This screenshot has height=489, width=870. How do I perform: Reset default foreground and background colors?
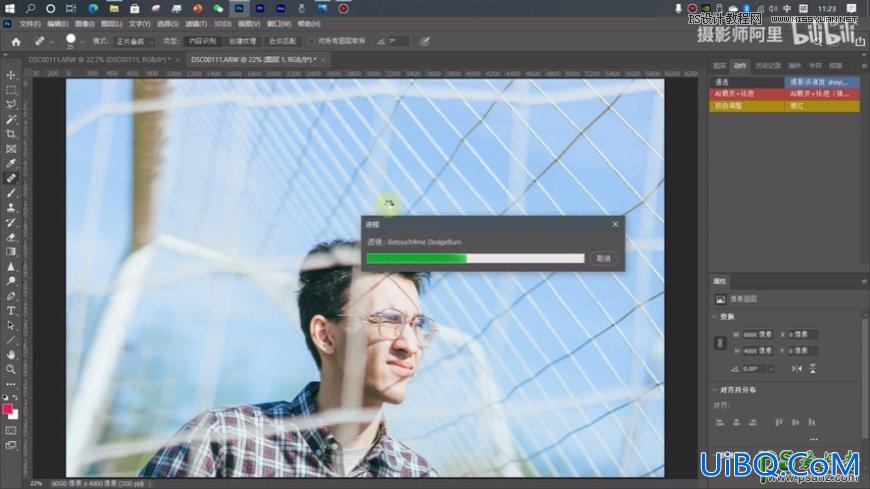5,397
